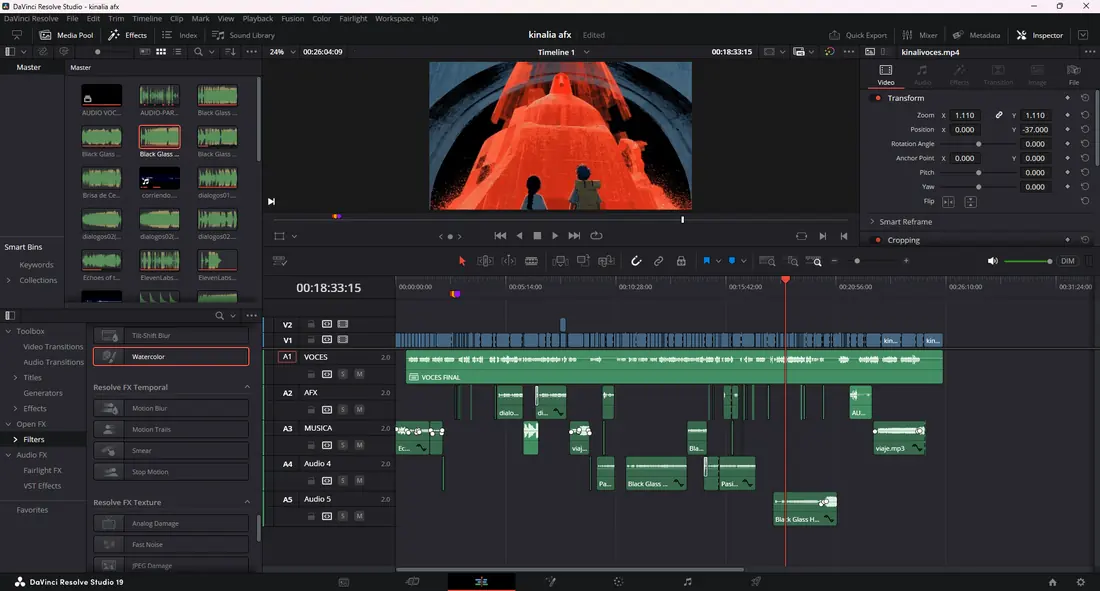
Task: Switch to Inspector Video tab
Action: coord(886,75)
